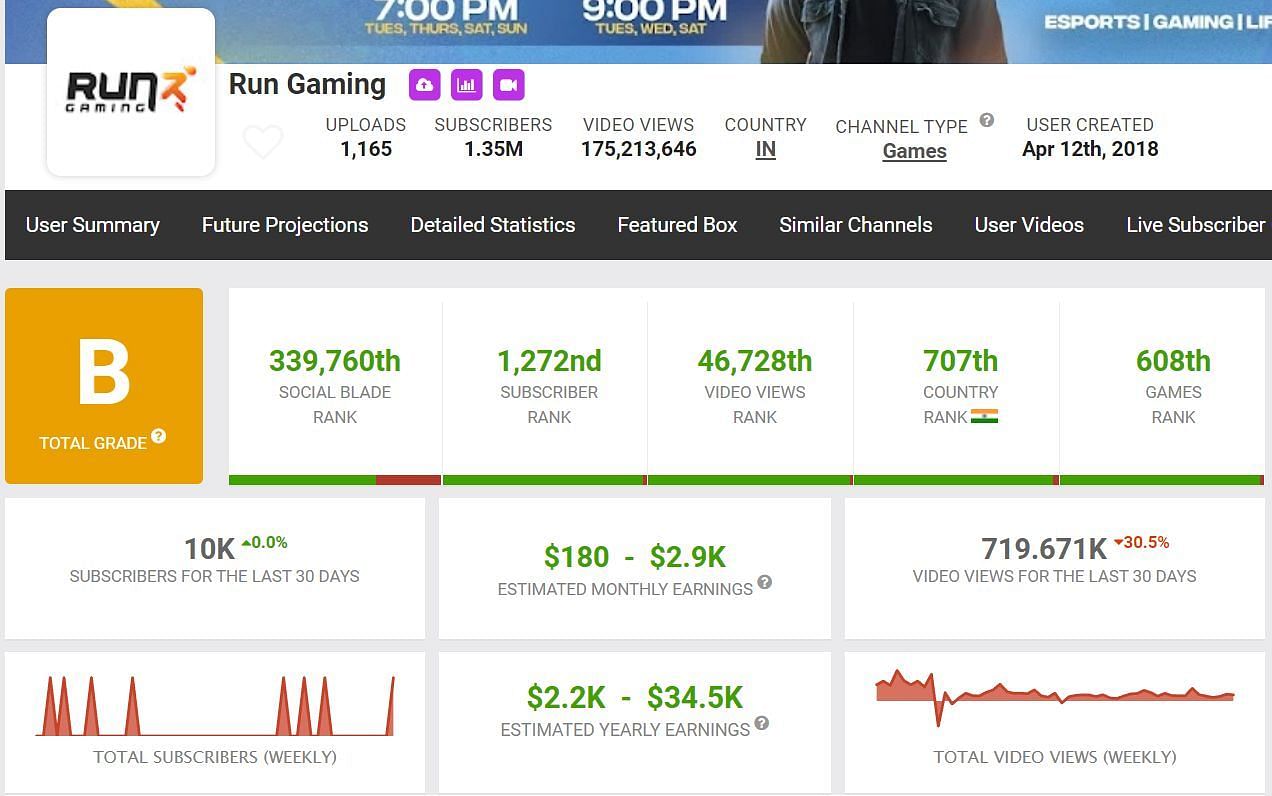Image resolution: width=1272 pixels, height=796 pixels.
Task: Click the 707th country rank value
Action: click(x=961, y=361)
